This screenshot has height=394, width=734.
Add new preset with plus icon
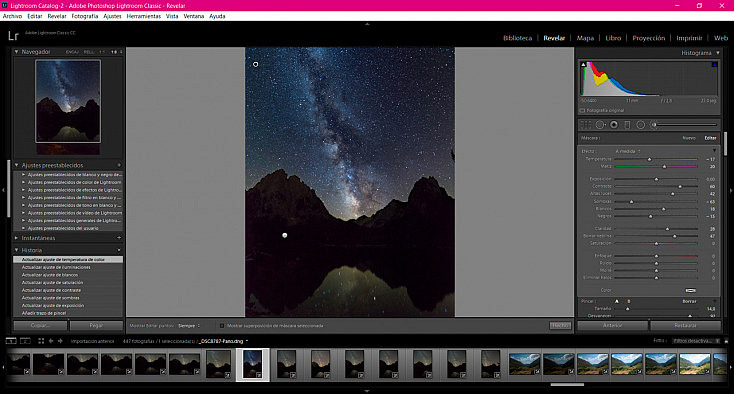point(119,165)
